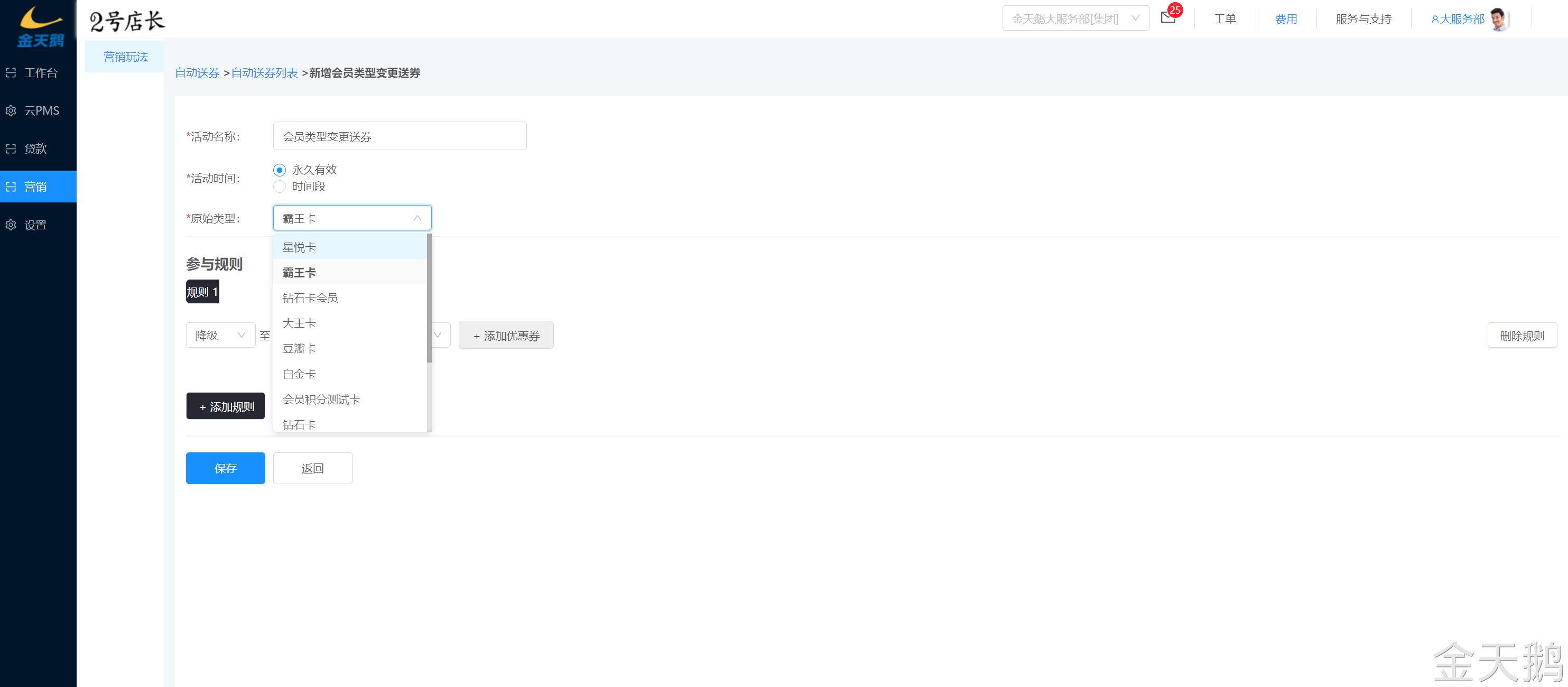1568x687 pixels.
Task: Click the 新增会员类型变更送券 breadcrumb text
Action: tap(365, 73)
